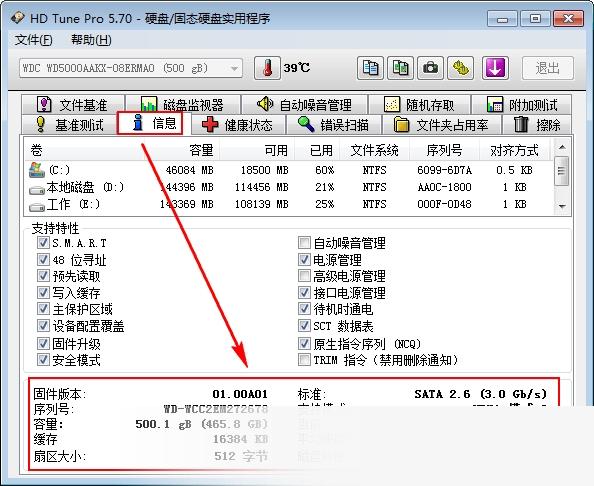Image resolution: width=594 pixels, height=486 pixels.
Task: Switch to the 错误扫描 tab
Action: tap(333, 125)
